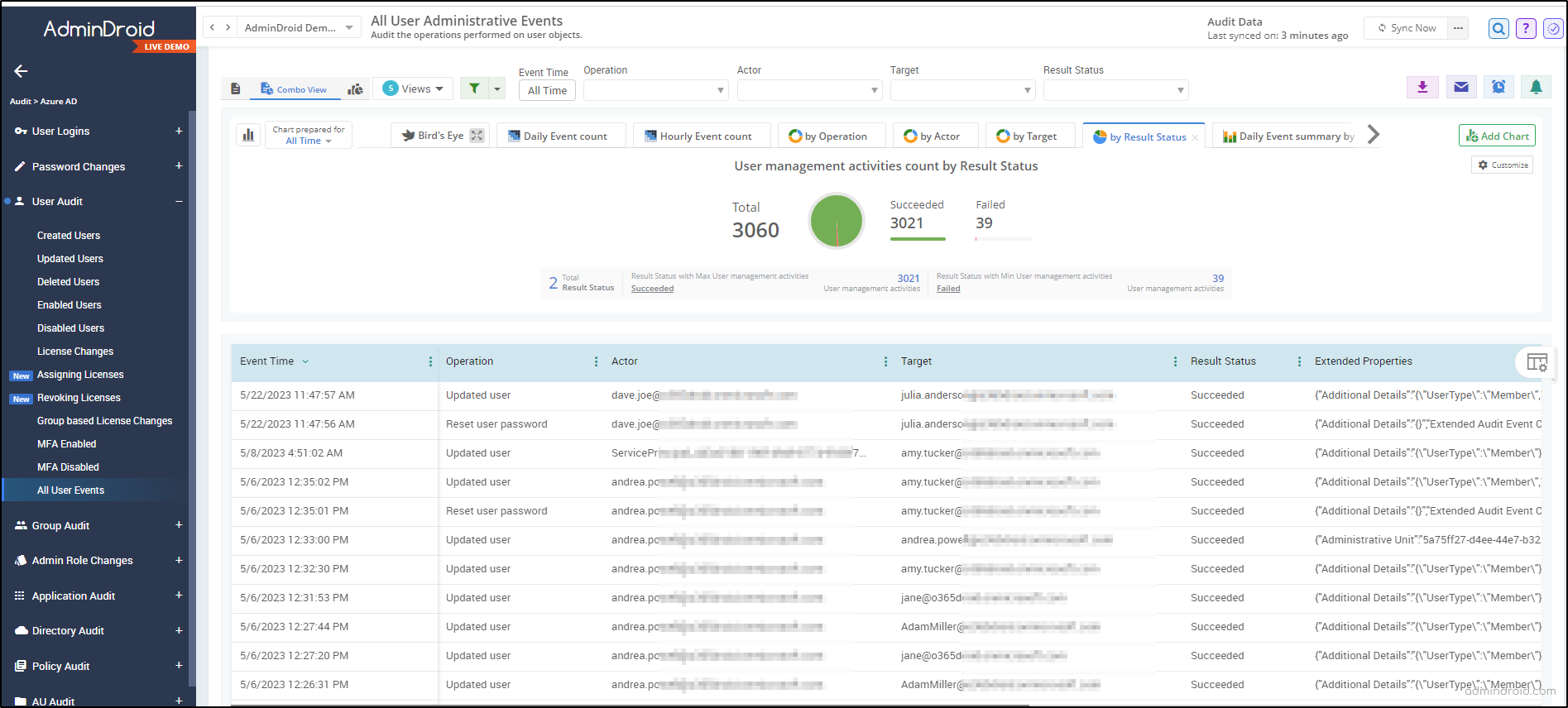1568x708 pixels.
Task: Expand the Admin Role Changes menu
Action: click(x=179, y=560)
